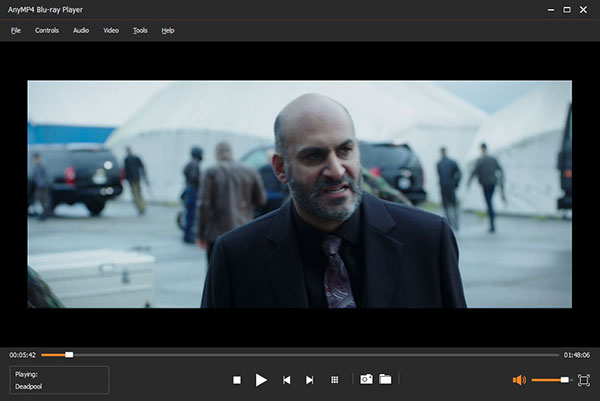600x401 pixels.
Task: Toggle full screen mode
Action: pyautogui.click(x=584, y=380)
